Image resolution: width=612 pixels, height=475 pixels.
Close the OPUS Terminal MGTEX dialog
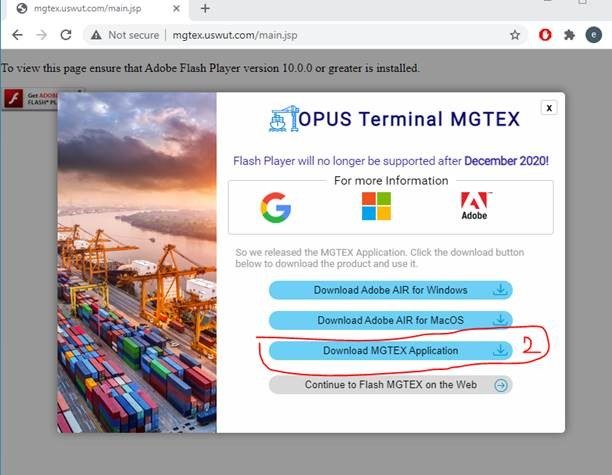pyautogui.click(x=549, y=108)
